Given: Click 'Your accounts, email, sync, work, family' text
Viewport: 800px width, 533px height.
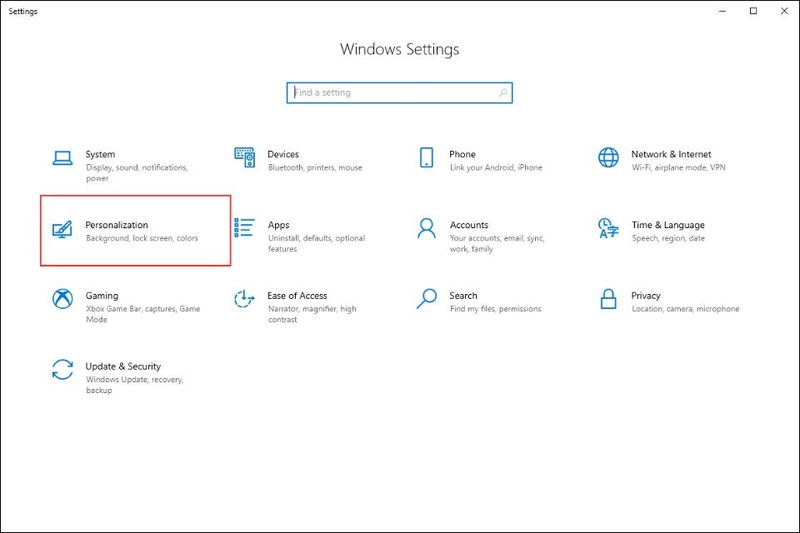Looking at the screenshot, I should coord(497,243).
